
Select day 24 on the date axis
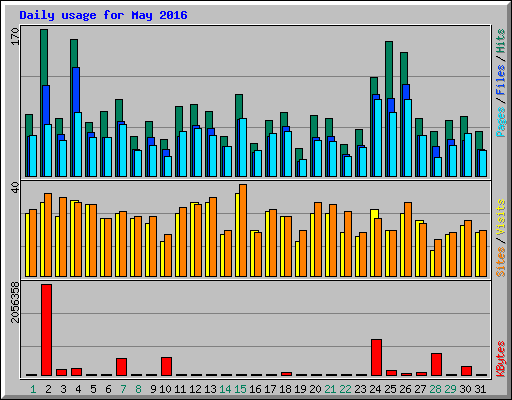pos(375,389)
